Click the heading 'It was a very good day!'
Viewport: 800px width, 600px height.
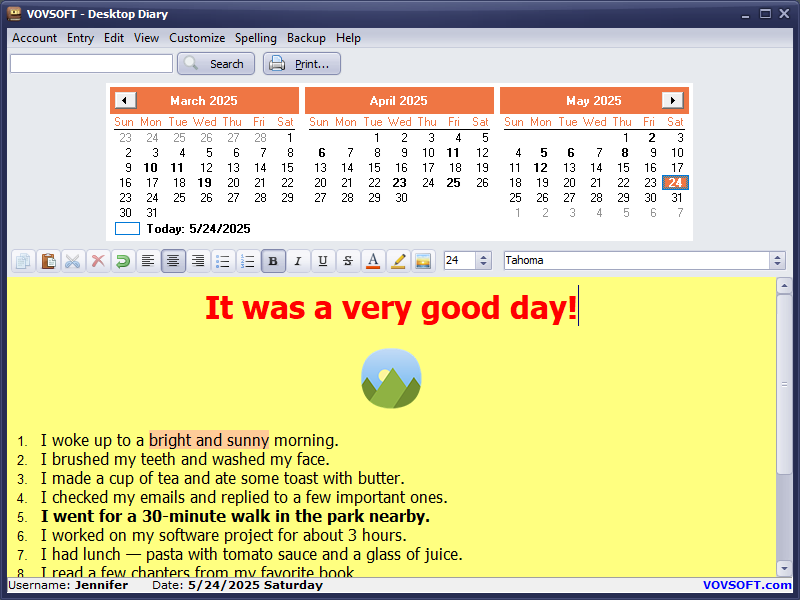pos(391,308)
